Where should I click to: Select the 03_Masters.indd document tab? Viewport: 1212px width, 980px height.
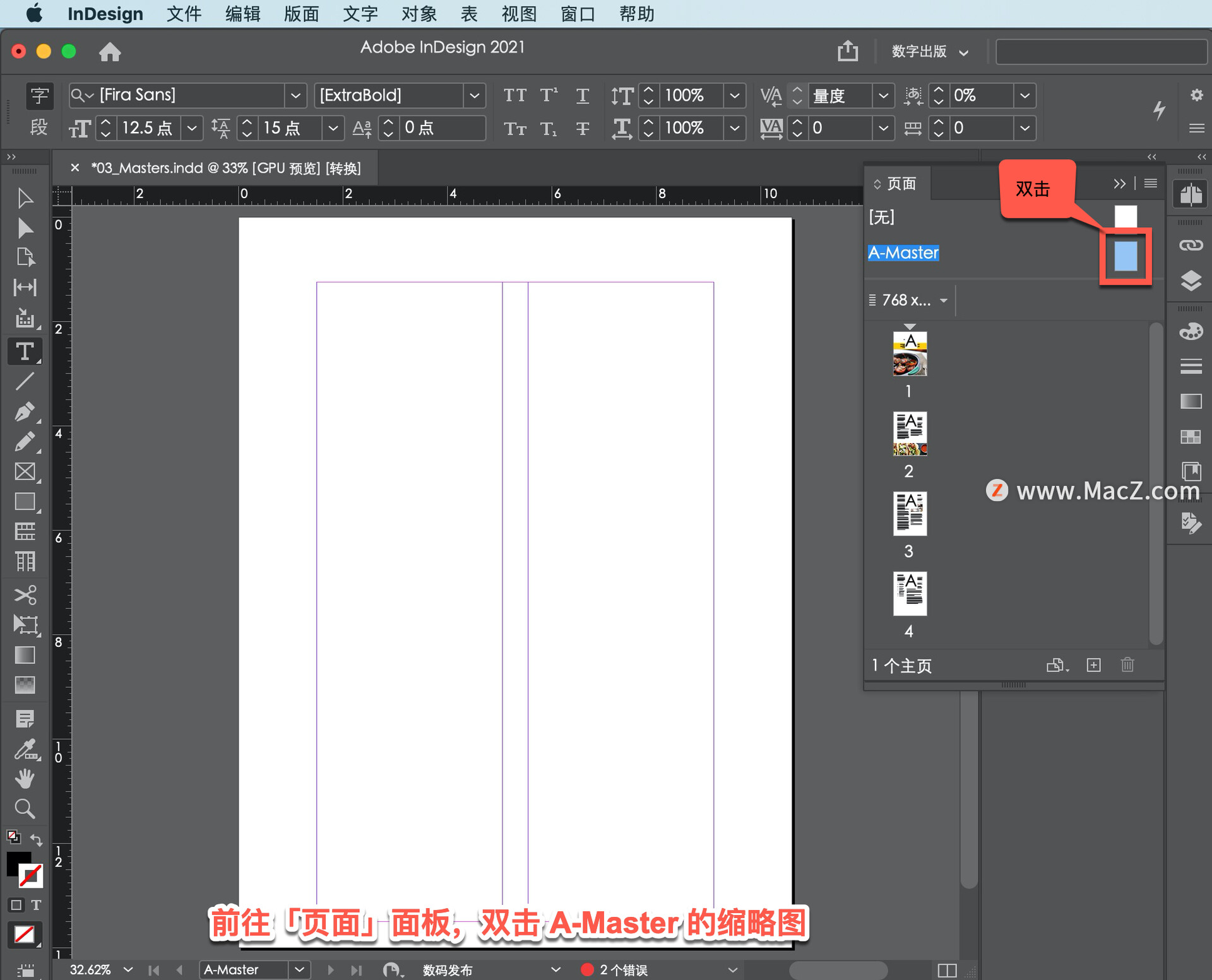click(226, 168)
